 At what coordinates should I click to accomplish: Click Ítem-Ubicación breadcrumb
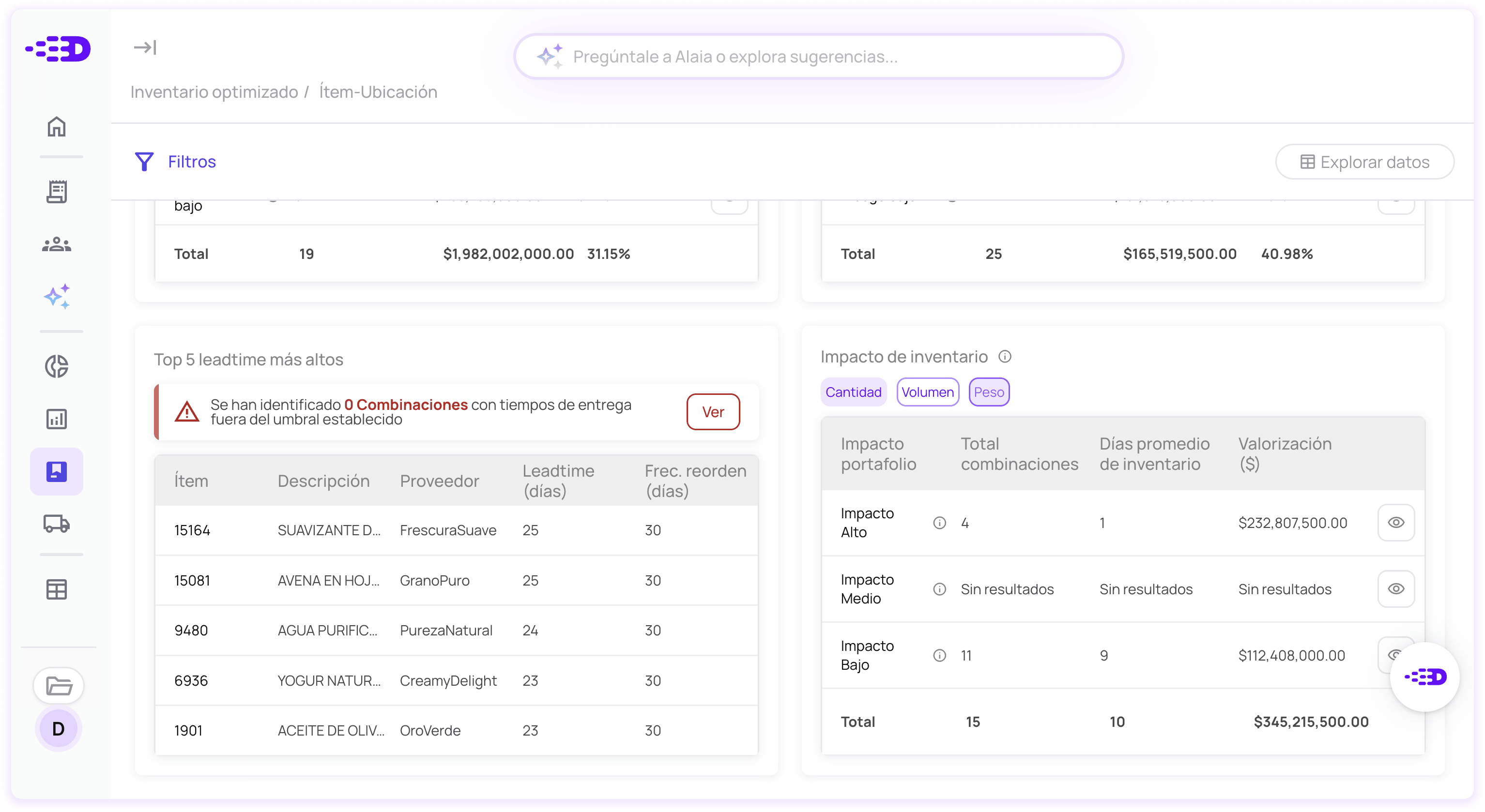tap(378, 92)
